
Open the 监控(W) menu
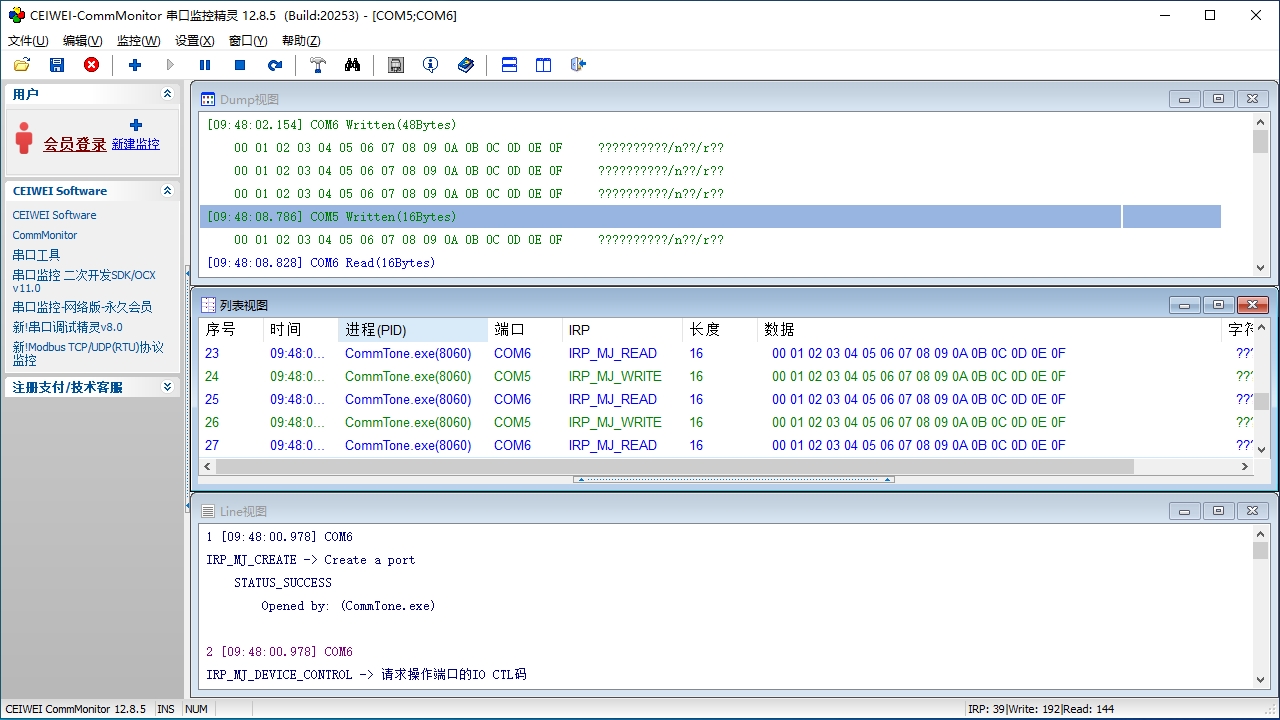(x=138, y=41)
